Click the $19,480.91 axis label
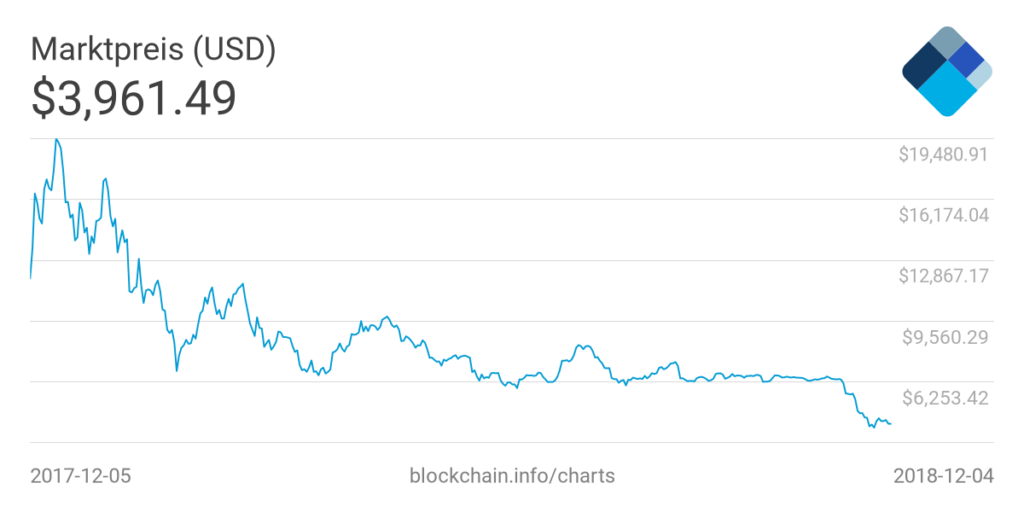This screenshot has width=1024, height=512. [943, 155]
